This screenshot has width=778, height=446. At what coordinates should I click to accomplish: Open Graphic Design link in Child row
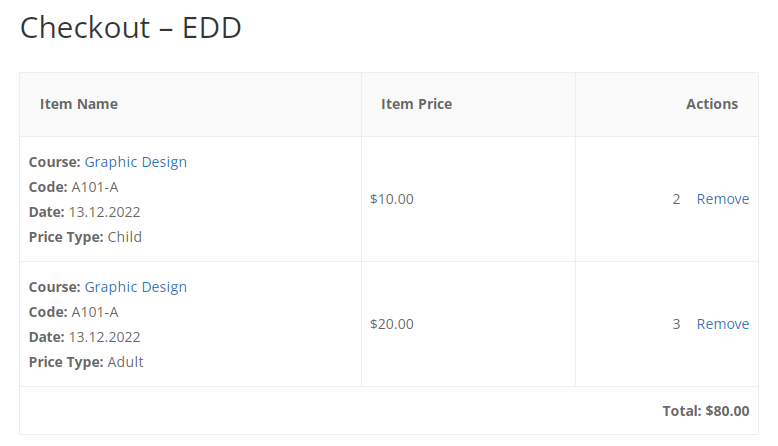click(135, 162)
